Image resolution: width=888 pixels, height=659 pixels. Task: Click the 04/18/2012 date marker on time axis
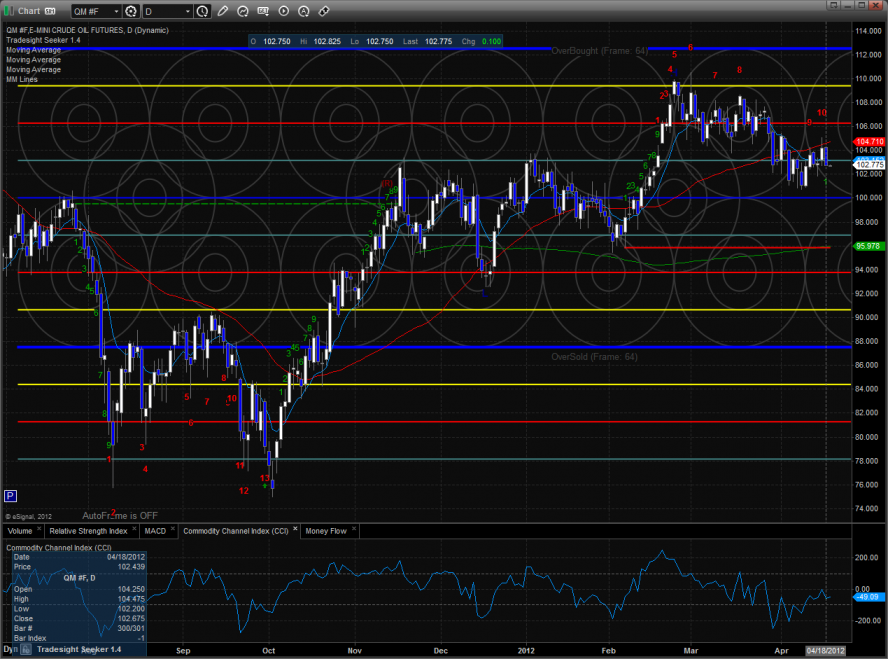coord(826,650)
